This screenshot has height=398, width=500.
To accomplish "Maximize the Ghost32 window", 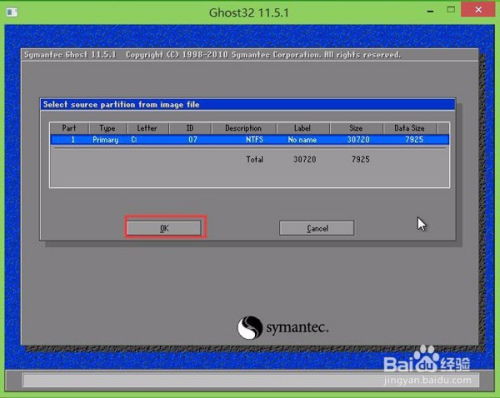I will [451, 10].
